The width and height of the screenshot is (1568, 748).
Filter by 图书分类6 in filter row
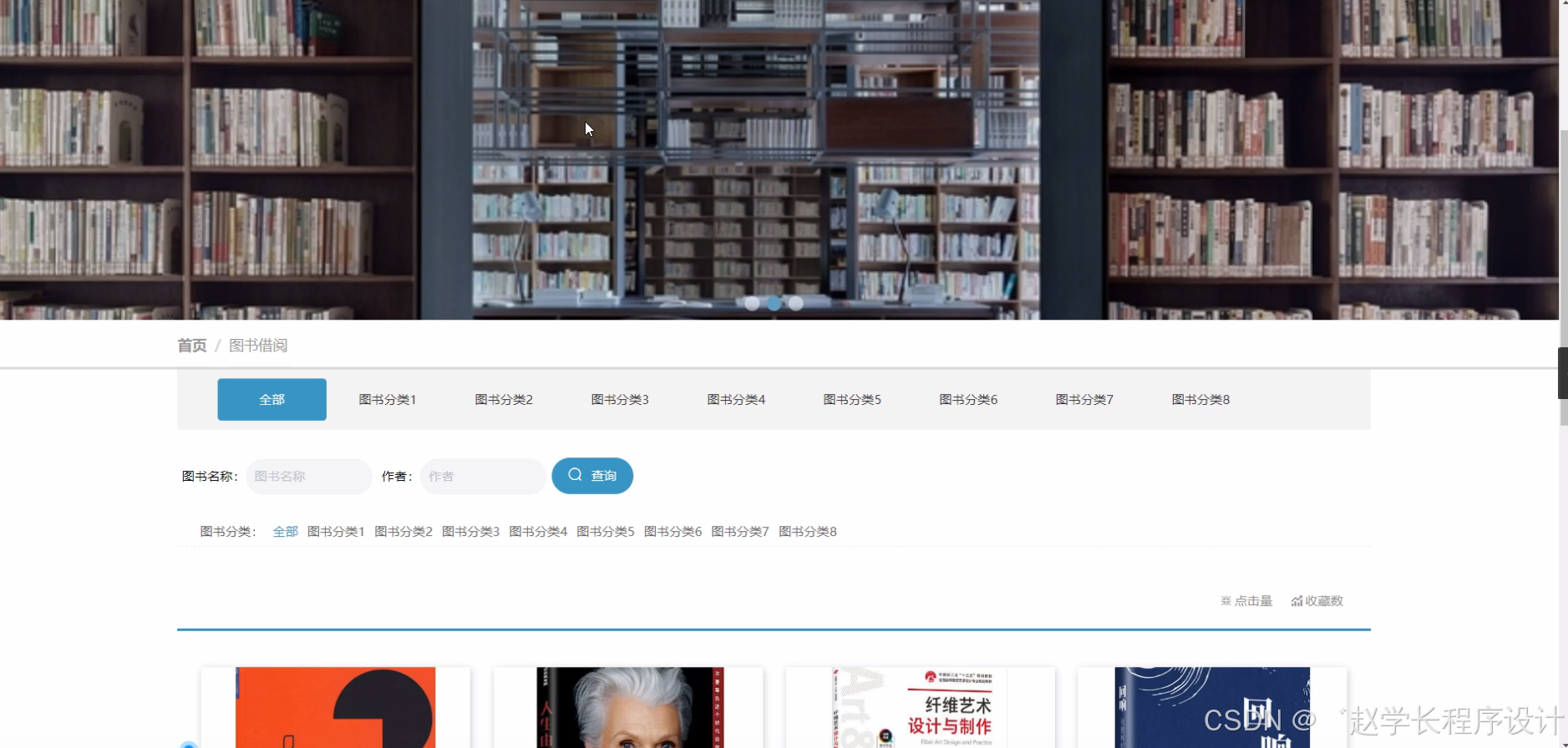[672, 531]
